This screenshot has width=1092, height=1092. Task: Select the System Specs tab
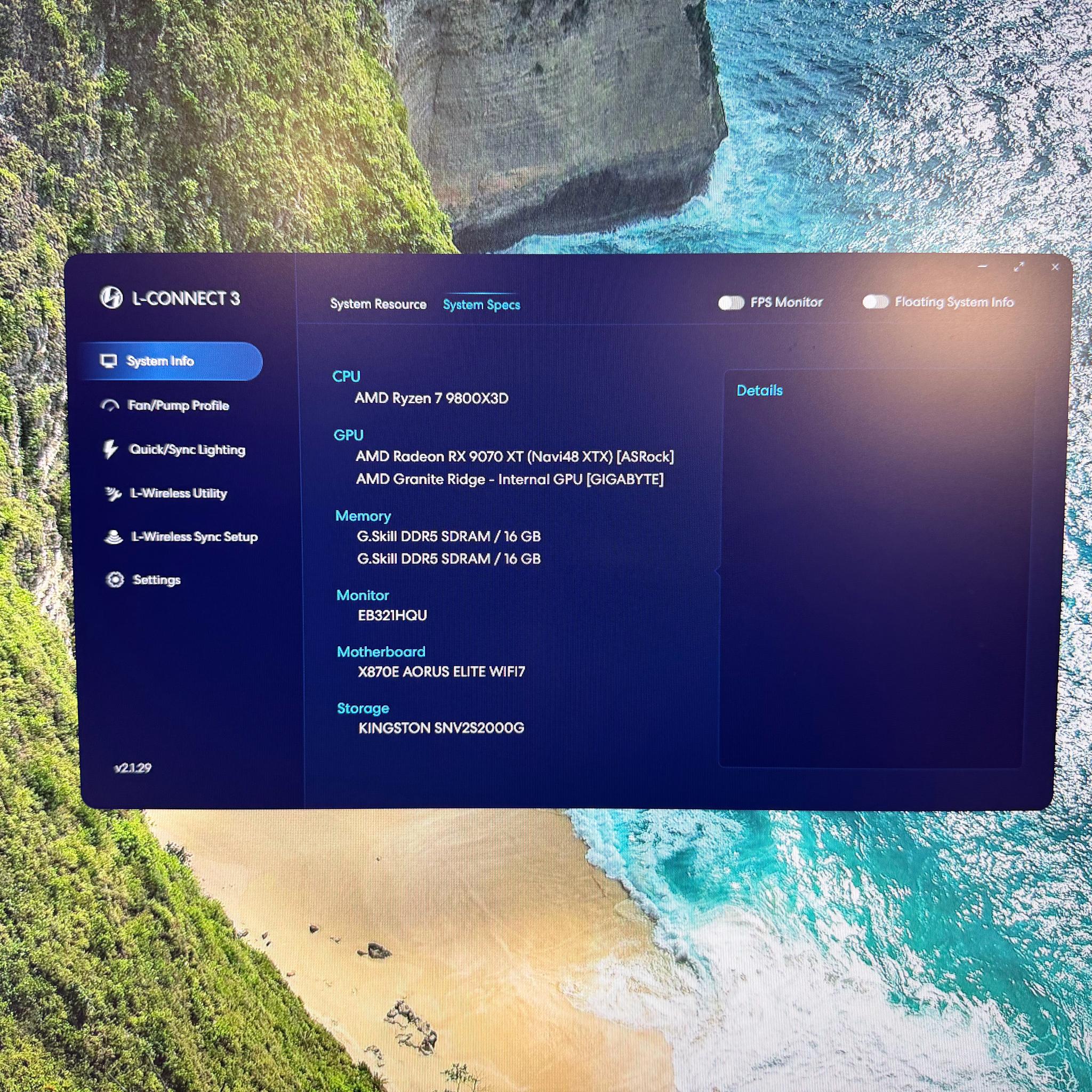481,304
